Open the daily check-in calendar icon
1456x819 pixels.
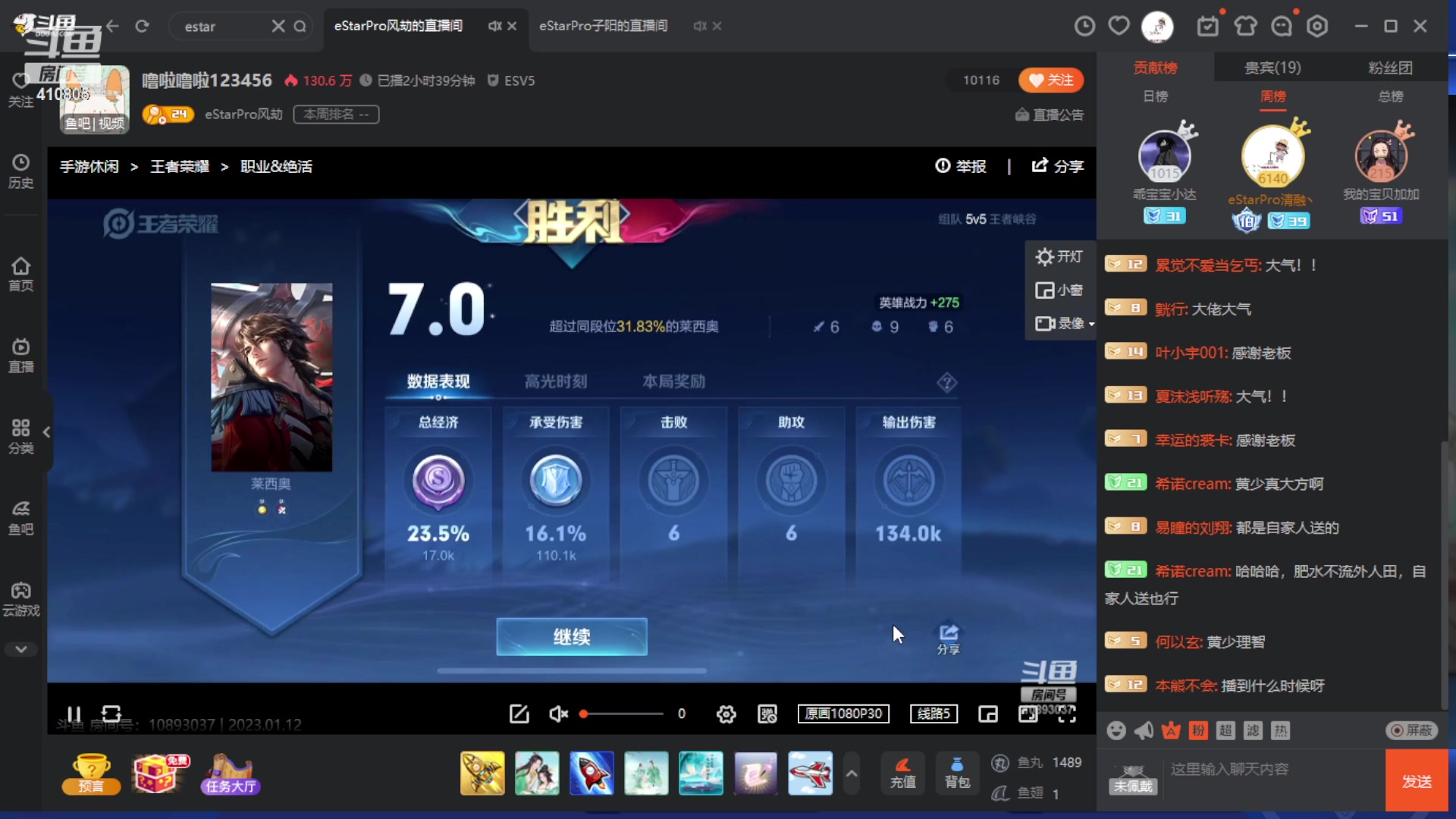(1208, 27)
